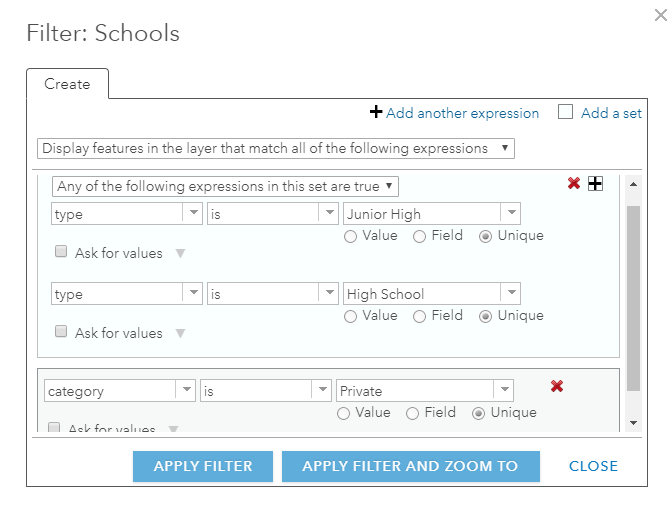Remove the category Private expression
The width and height of the screenshot is (672, 510).
click(557, 386)
